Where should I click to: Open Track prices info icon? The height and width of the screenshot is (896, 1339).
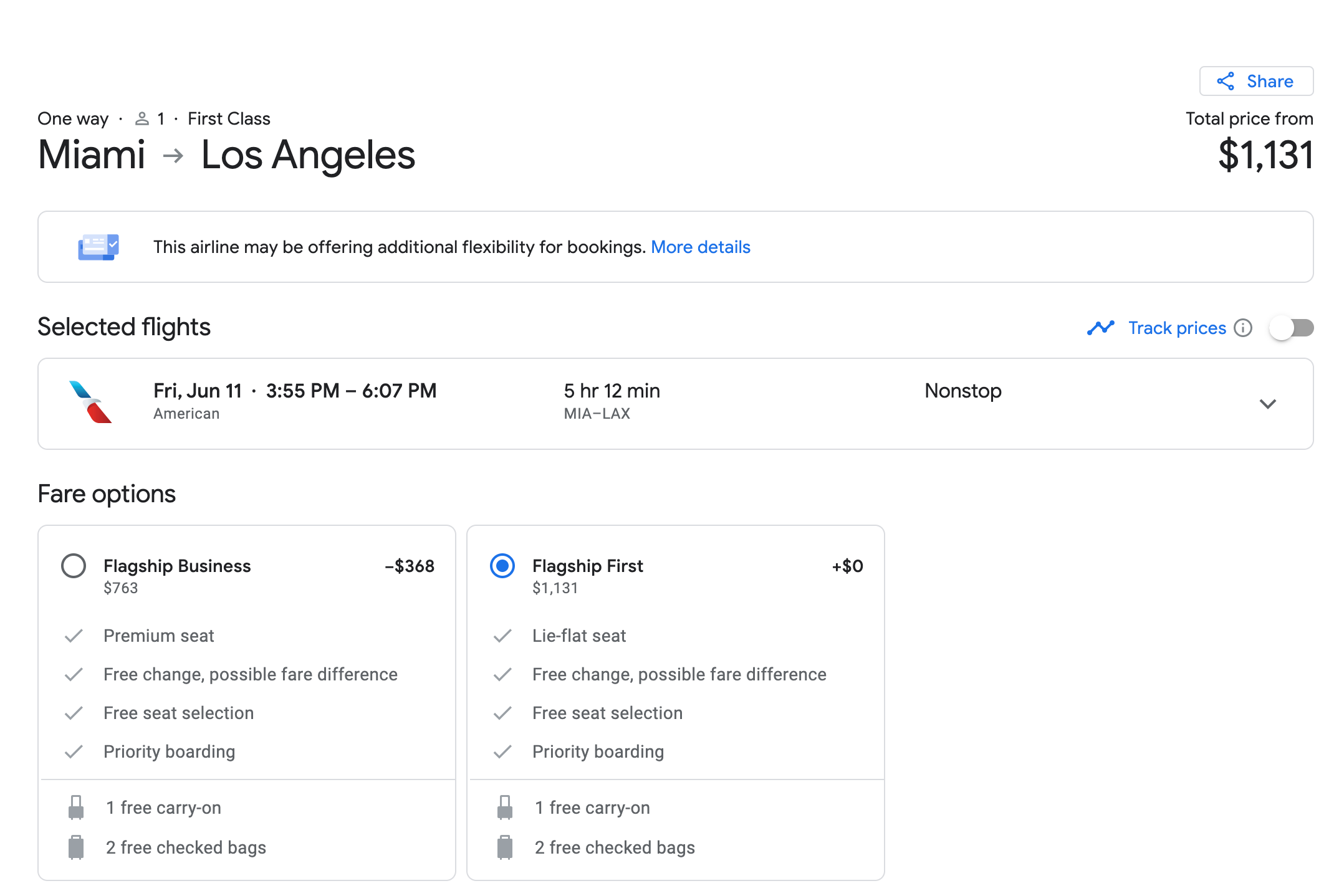coord(1243,328)
